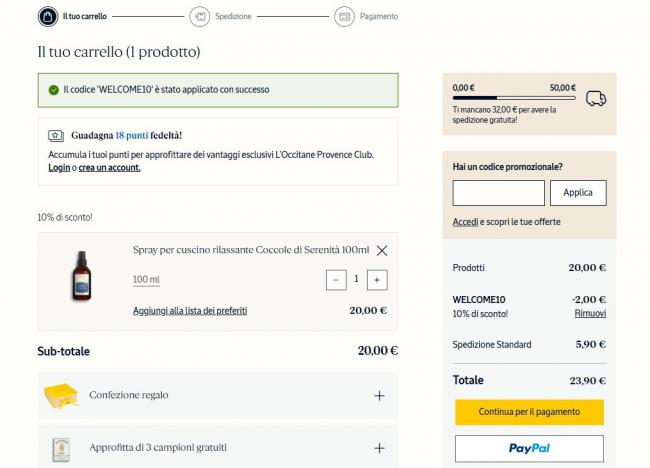This screenshot has height=468, width=650.
Task: Select the Spedizione step label
Action: (x=233, y=17)
